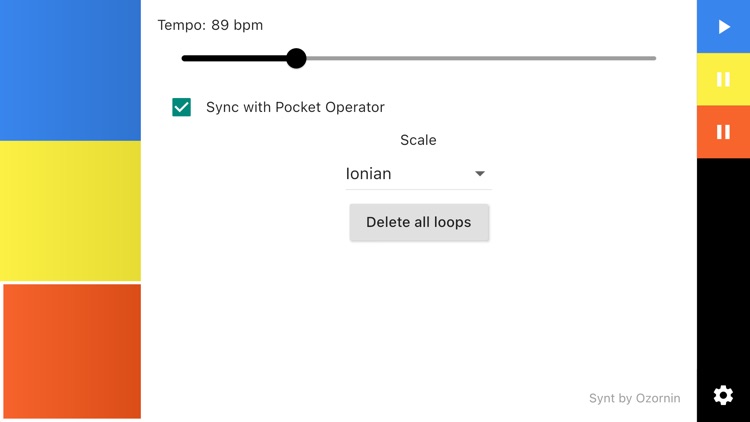Click the Scale heading text

click(x=418, y=140)
